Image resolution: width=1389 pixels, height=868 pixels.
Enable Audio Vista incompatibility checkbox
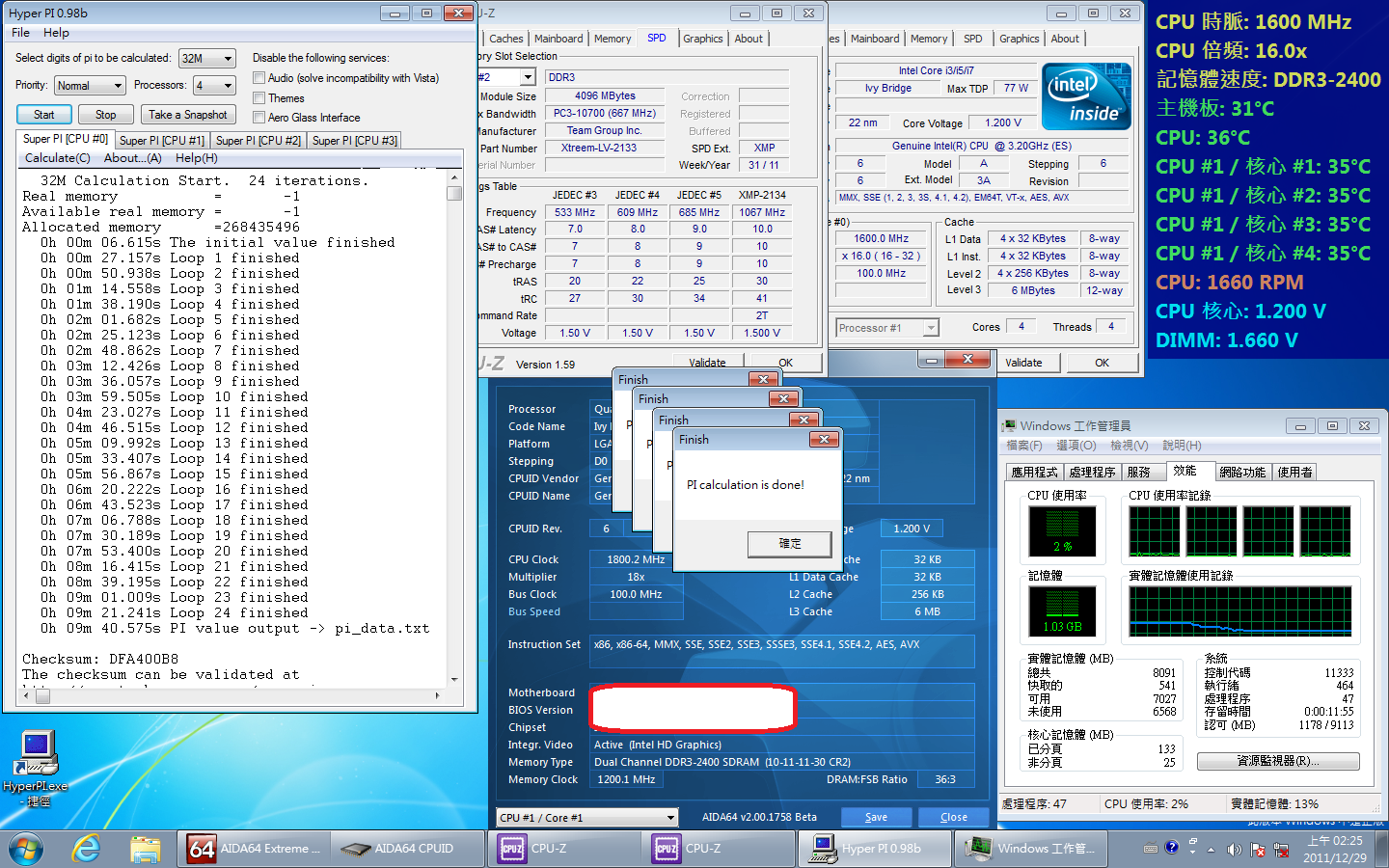(x=259, y=78)
